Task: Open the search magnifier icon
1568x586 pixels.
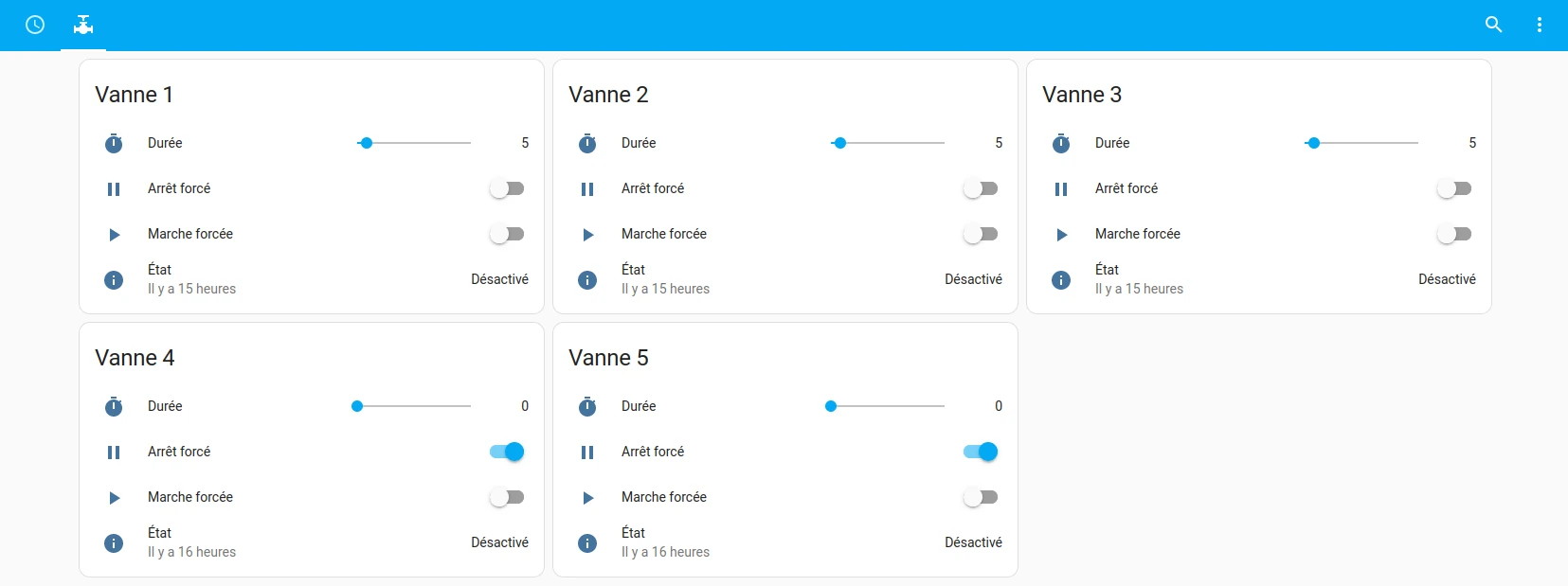Action: tap(1494, 25)
